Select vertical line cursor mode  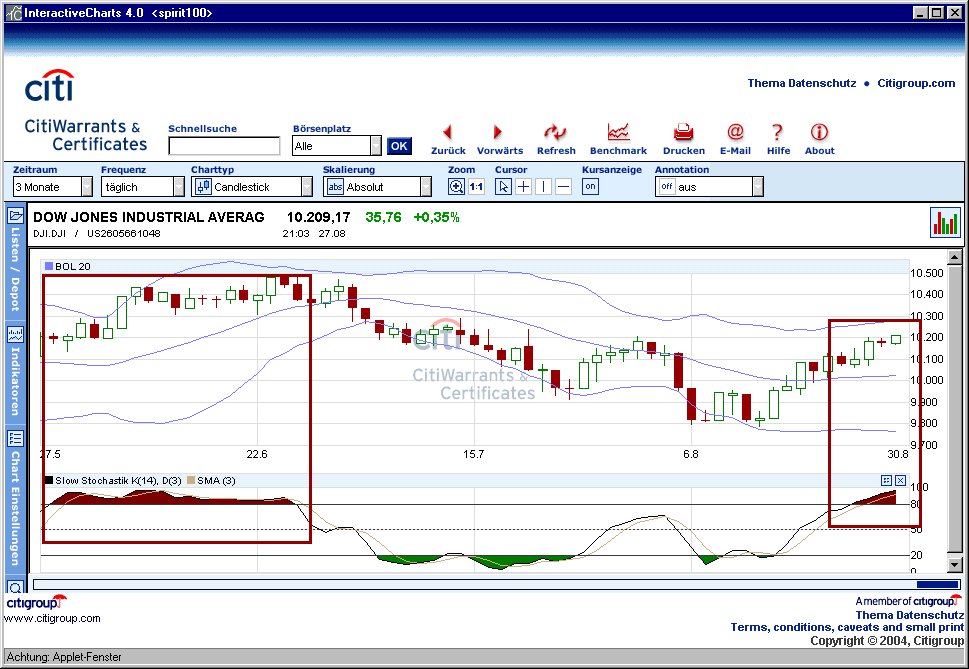click(x=543, y=187)
